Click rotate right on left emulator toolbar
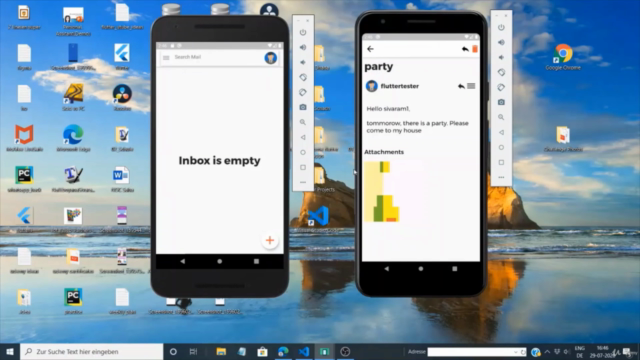The image size is (640, 360). pyautogui.click(x=303, y=92)
